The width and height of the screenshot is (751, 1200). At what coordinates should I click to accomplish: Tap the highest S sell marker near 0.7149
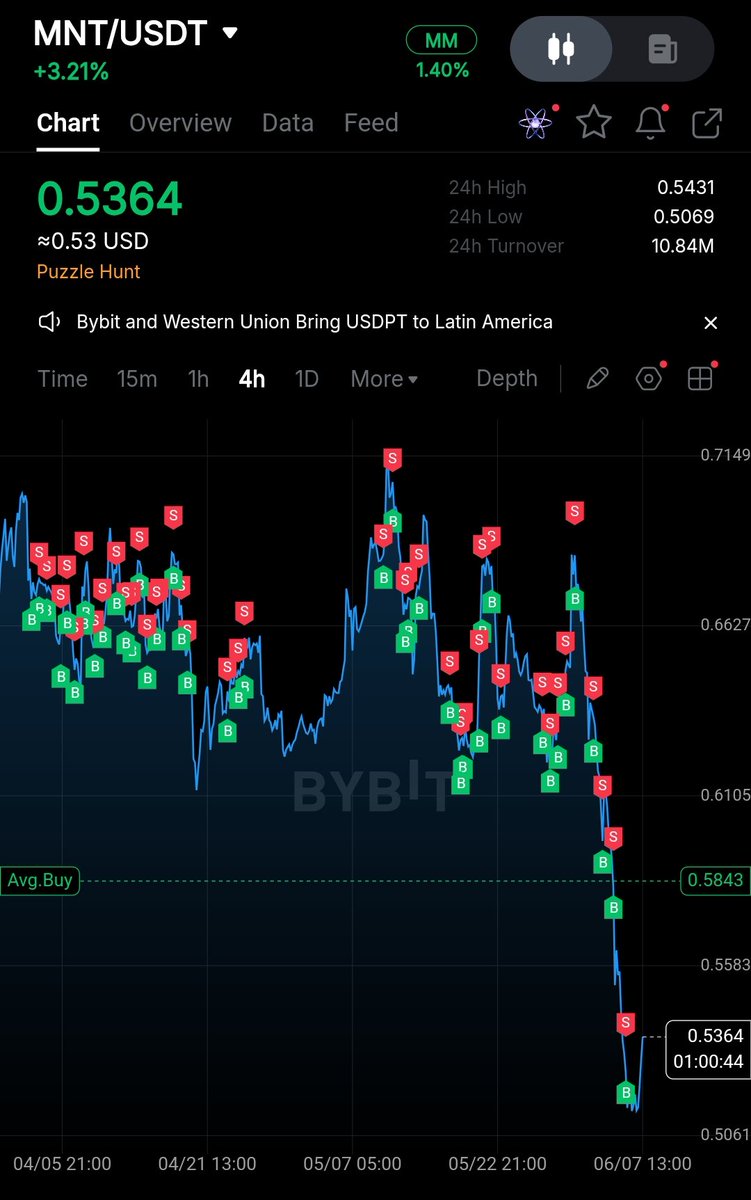point(392,459)
